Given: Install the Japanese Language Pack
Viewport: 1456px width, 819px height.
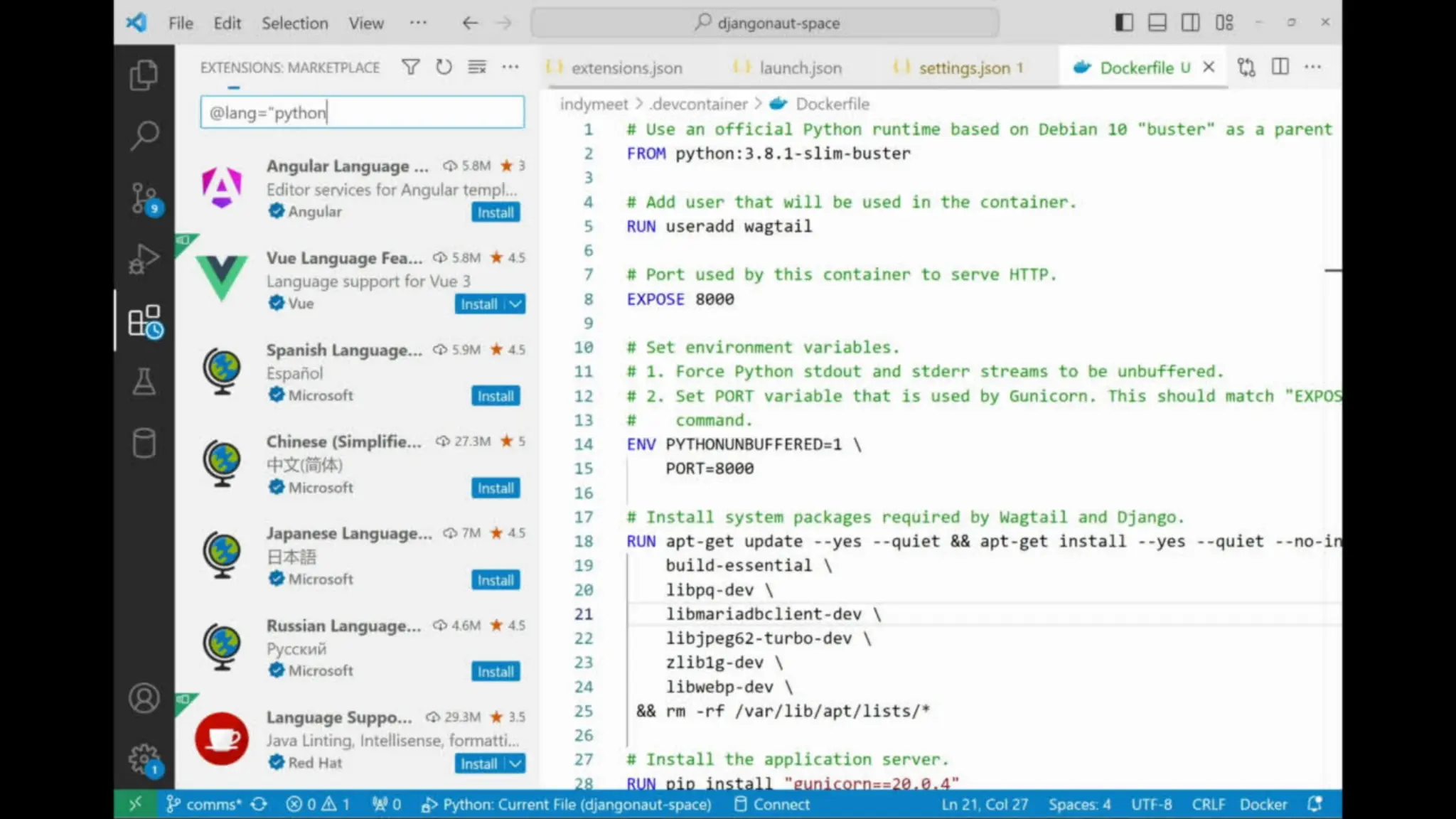Looking at the screenshot, I should coord(496,580).
